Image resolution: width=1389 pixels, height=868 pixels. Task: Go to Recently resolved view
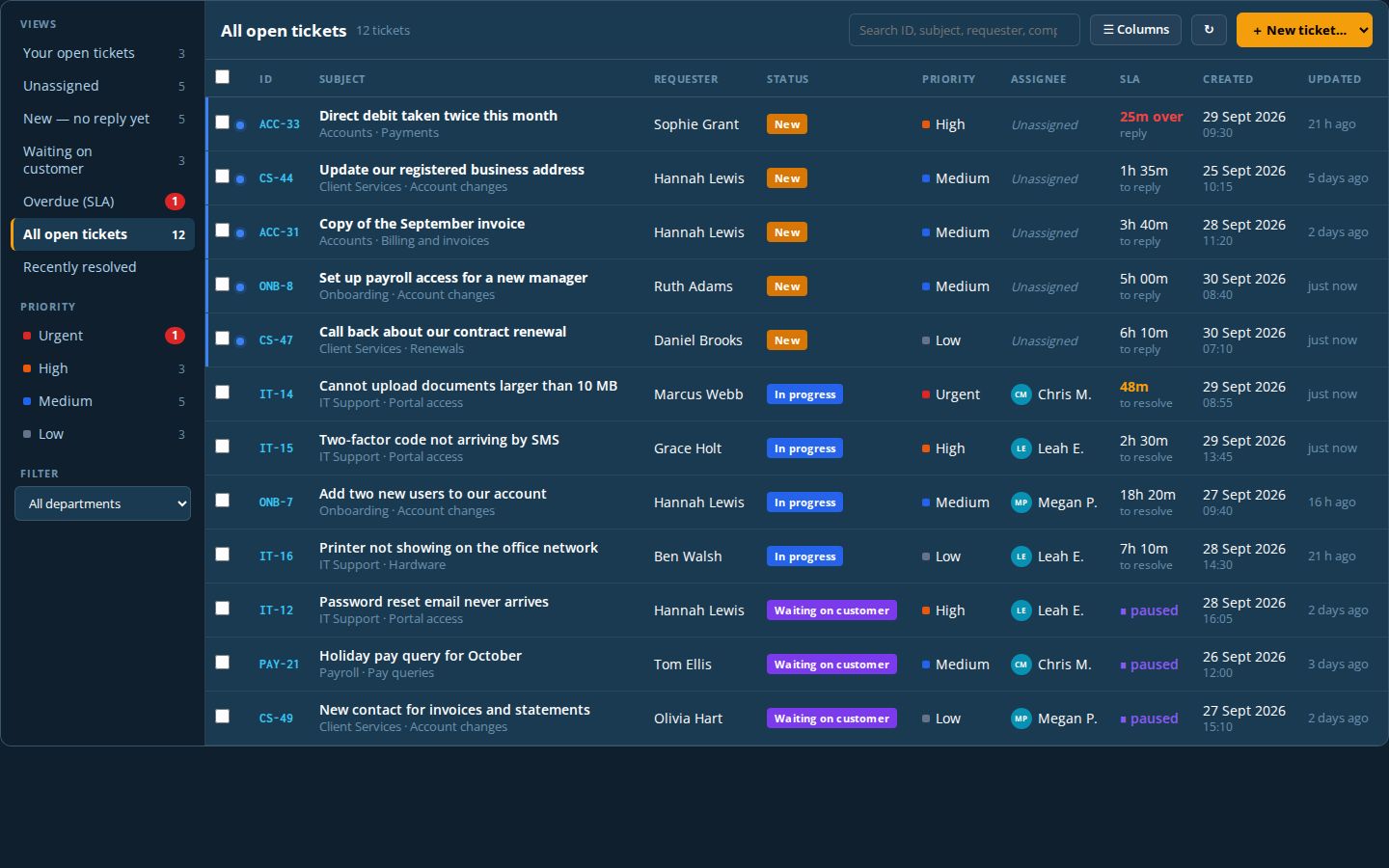click(x=102, y=267)
